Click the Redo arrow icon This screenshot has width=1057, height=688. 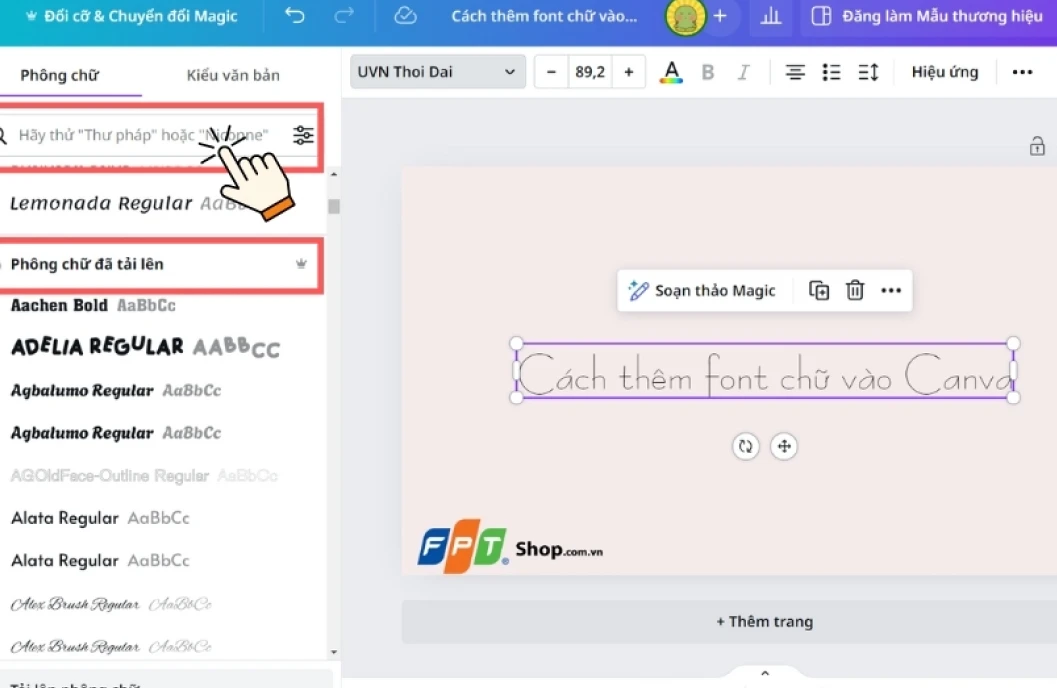[x=344, y=15]
